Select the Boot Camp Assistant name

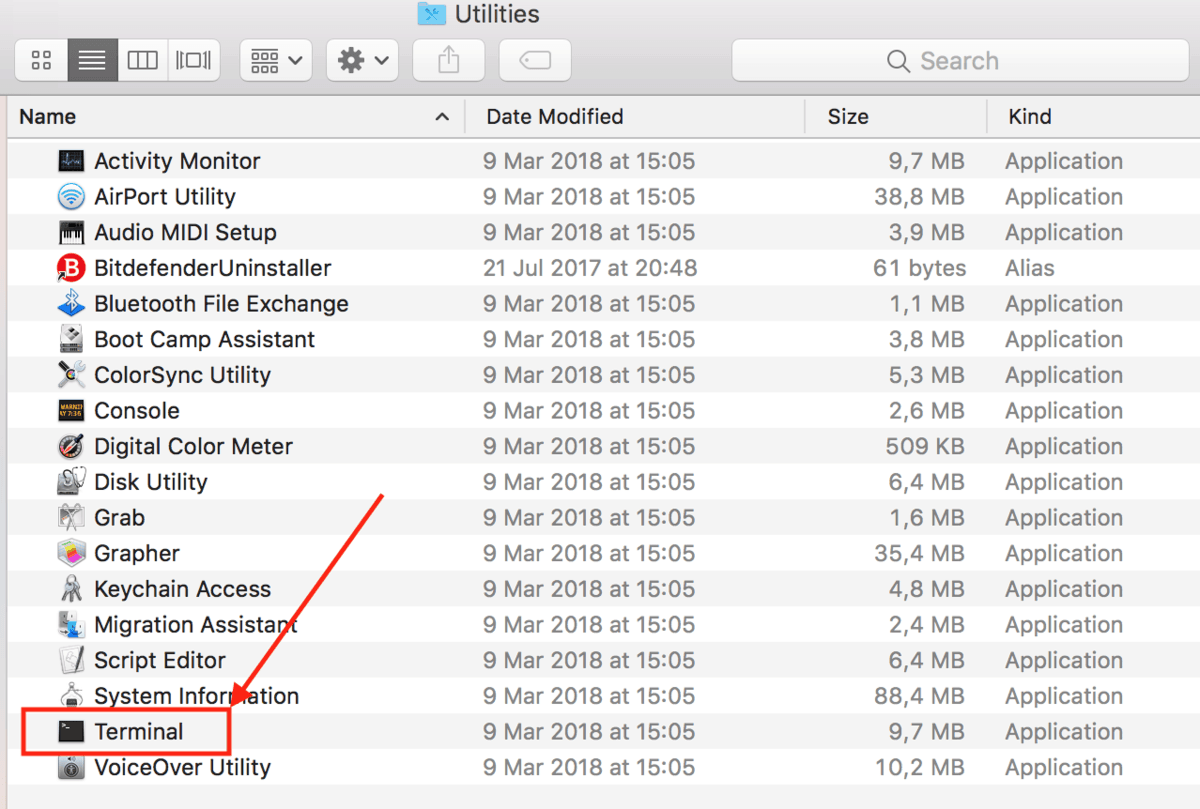click(x=205, y=340)
